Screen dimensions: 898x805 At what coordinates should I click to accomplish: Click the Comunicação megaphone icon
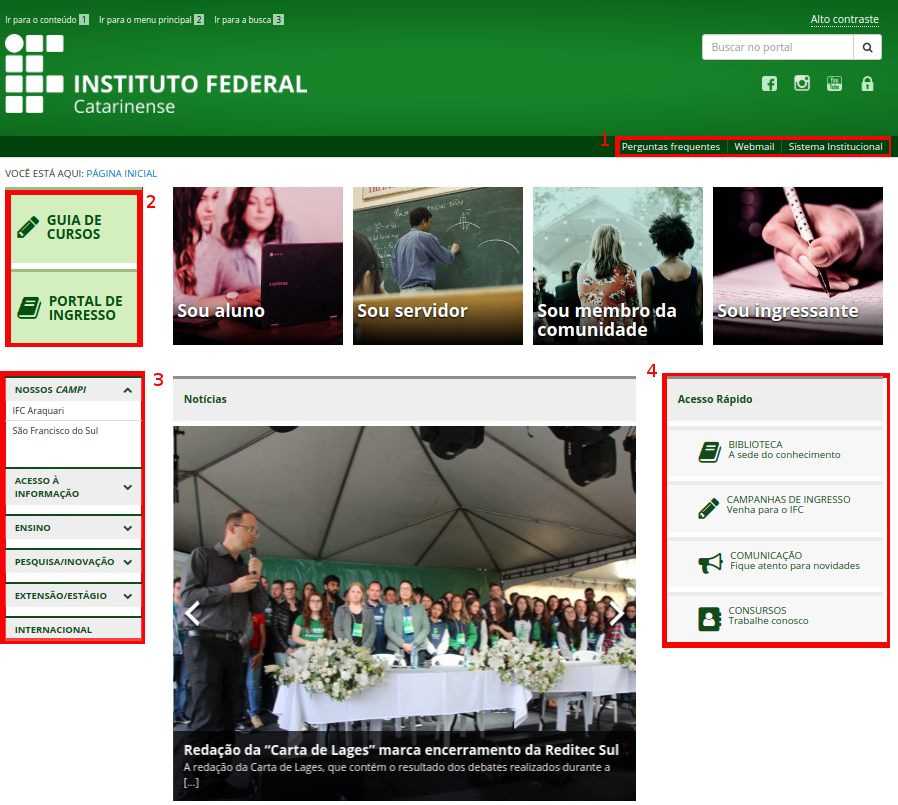click(710, 563)
